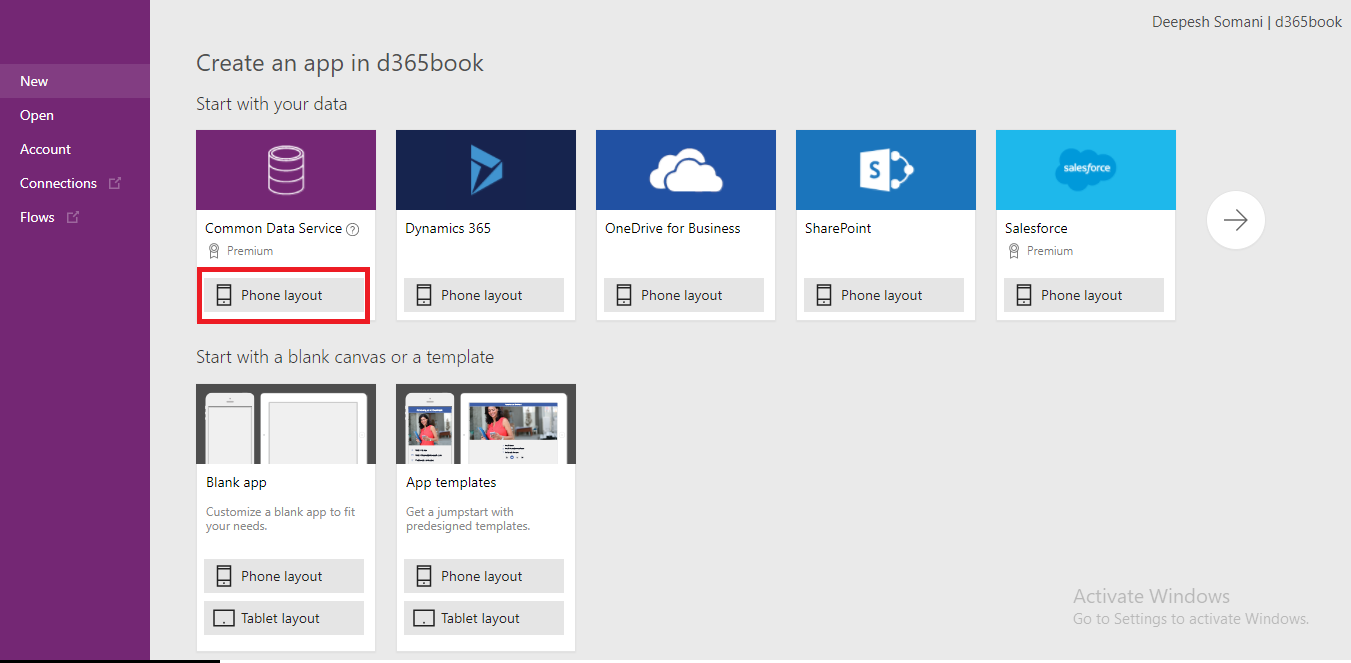Click the Common Data Service card title
This screenshot has height=663, width=1351.
click(274, 228)
